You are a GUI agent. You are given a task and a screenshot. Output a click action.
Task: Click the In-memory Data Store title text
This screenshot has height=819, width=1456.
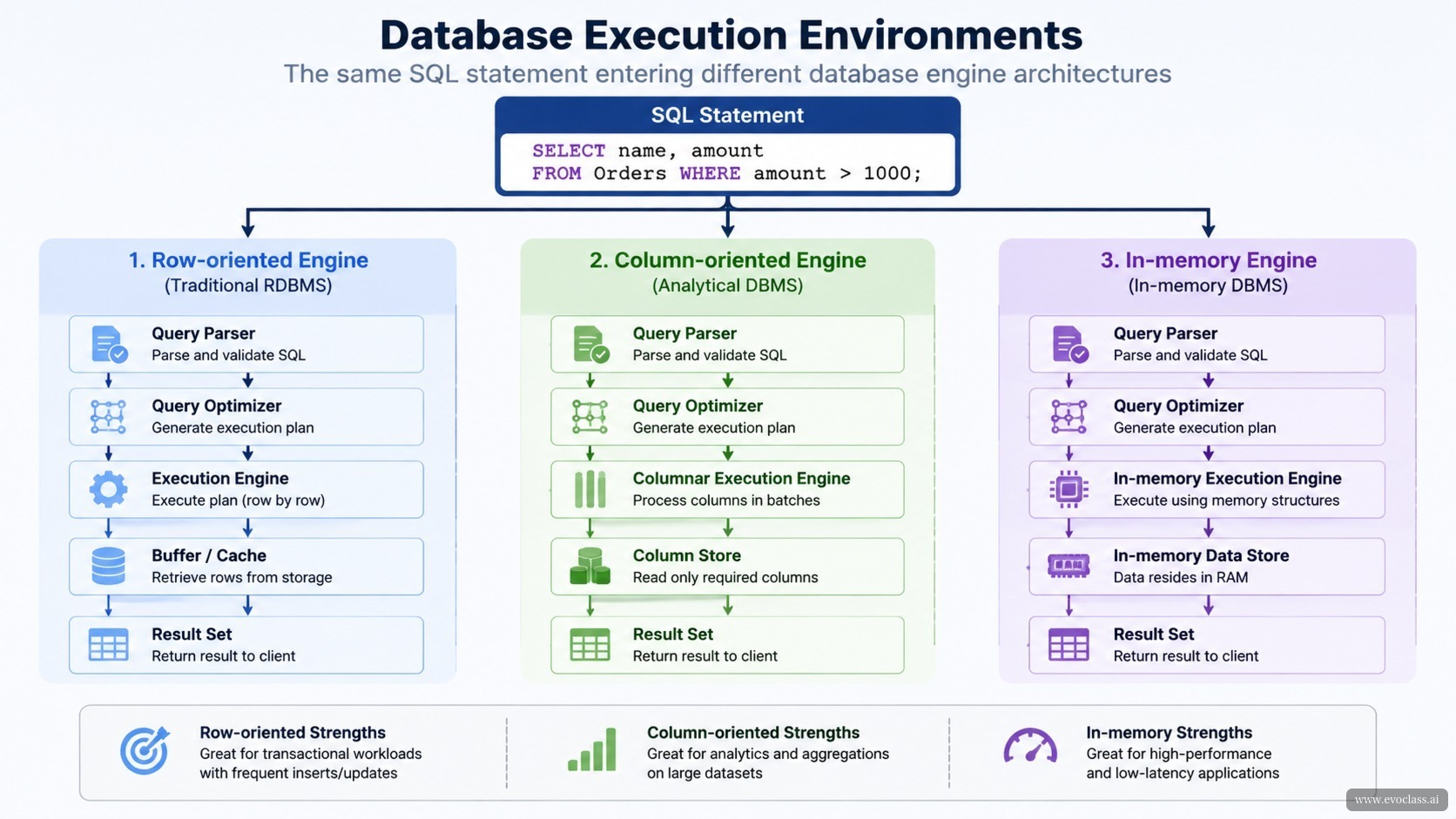(x=1201, y=555)
